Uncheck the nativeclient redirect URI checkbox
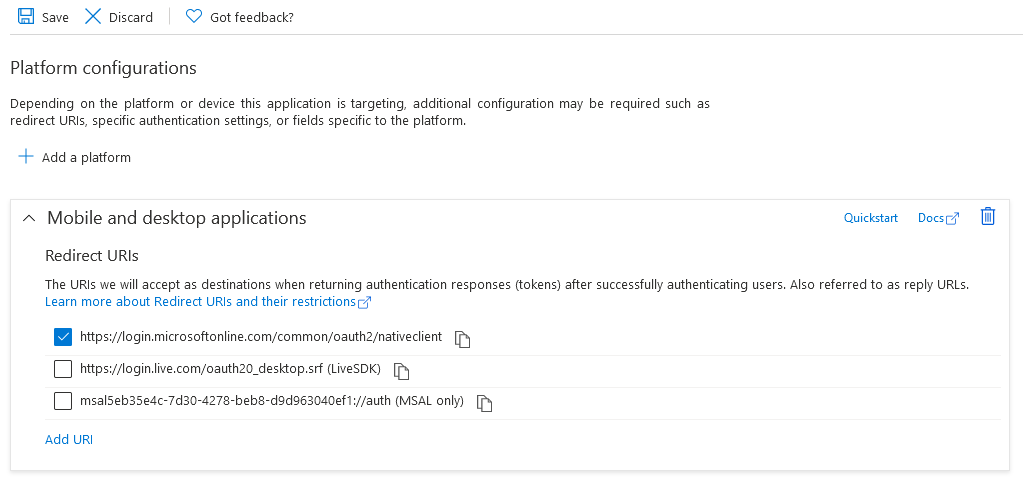 (x=63, y=337)
